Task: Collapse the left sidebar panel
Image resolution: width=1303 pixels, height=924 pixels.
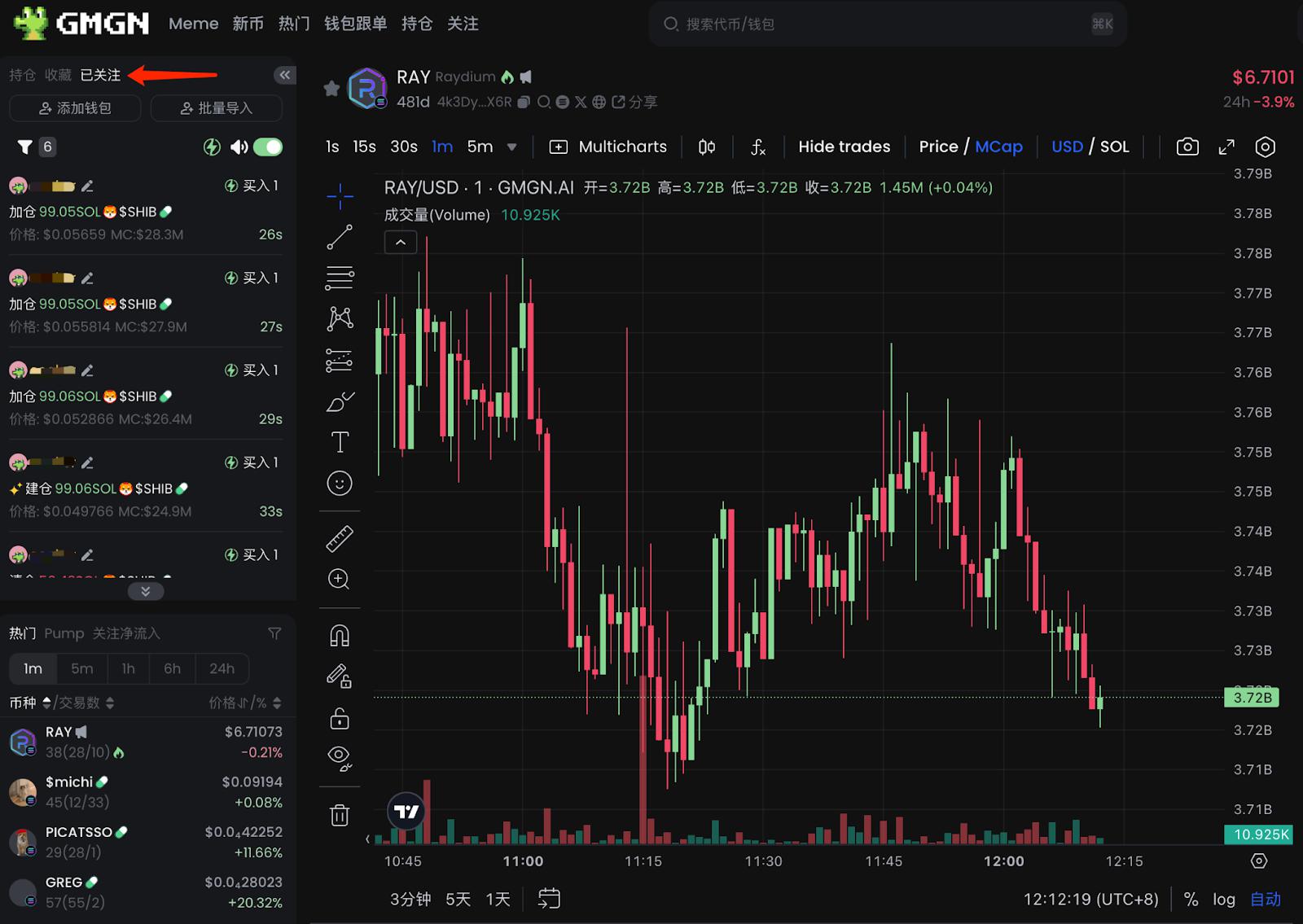Action: point(284,75)
